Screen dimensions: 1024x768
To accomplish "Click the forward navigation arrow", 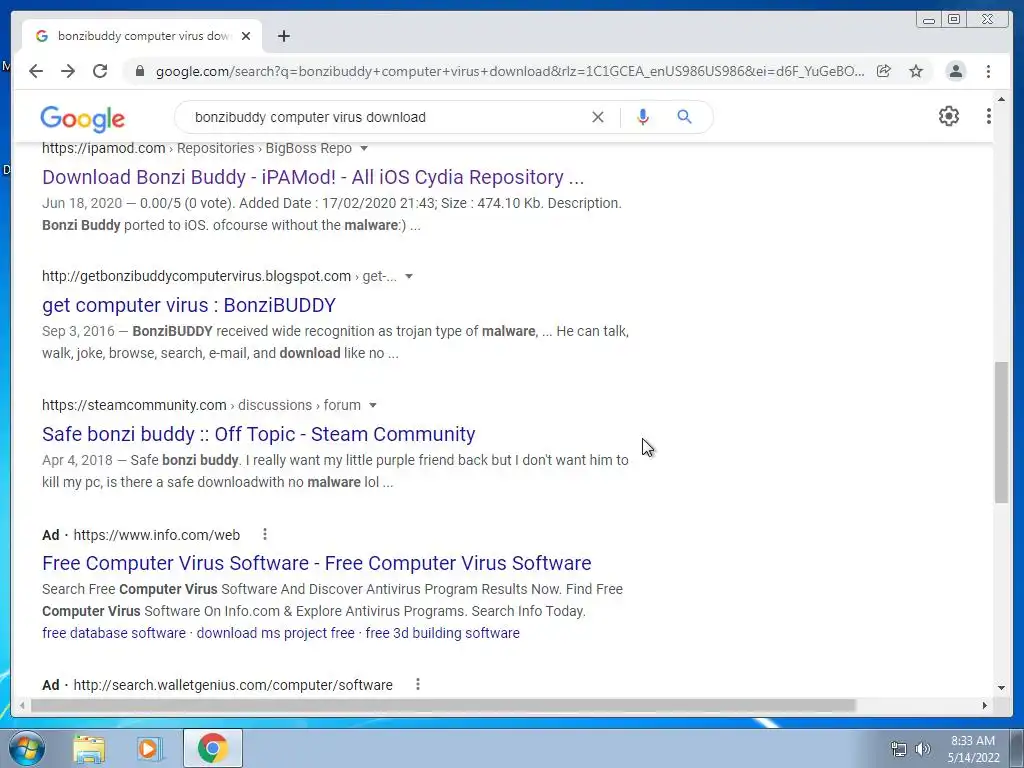I will (x=68, y=71).
